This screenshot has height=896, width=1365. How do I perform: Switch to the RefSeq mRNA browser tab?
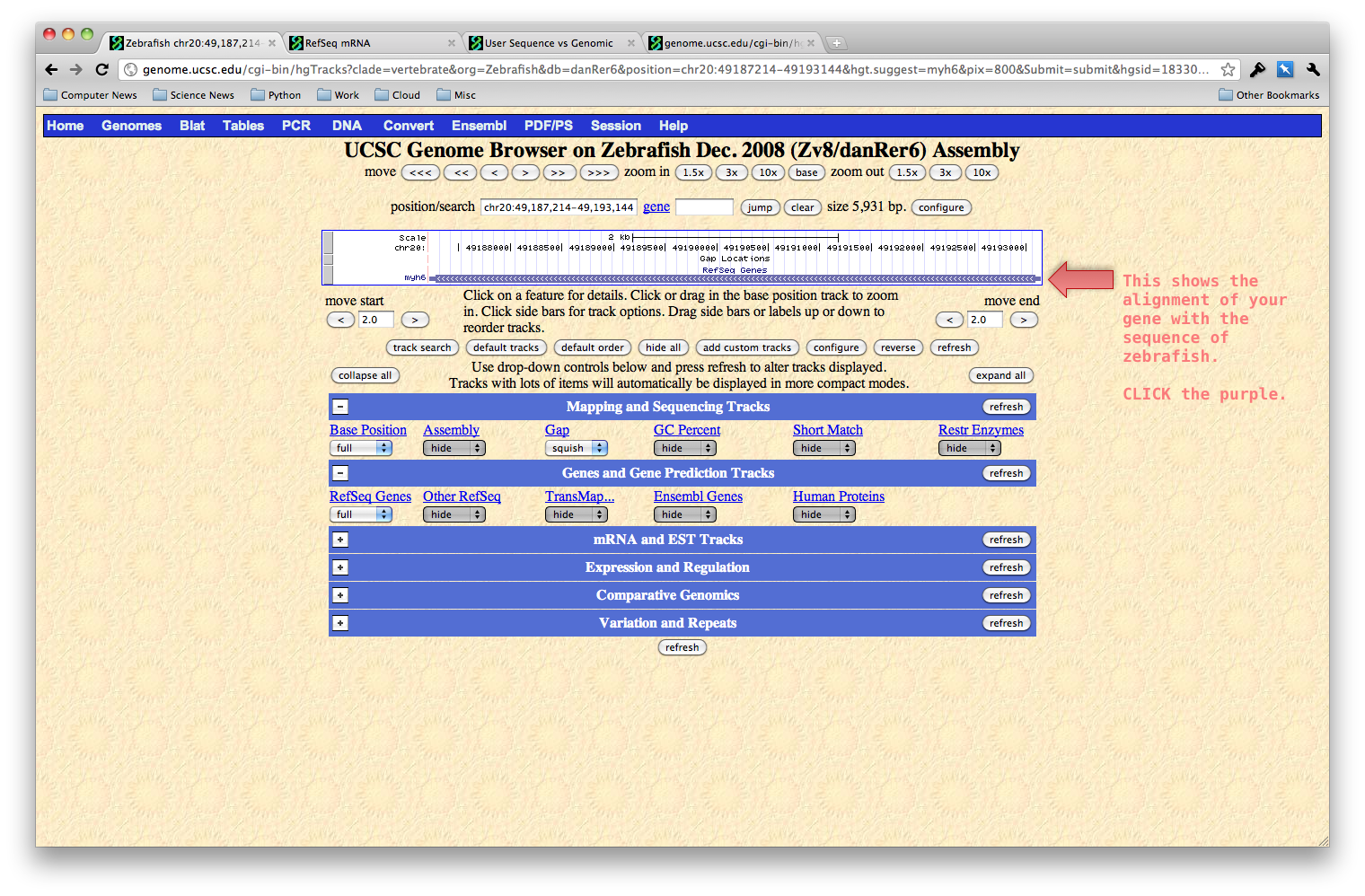[x=372, y=43]
